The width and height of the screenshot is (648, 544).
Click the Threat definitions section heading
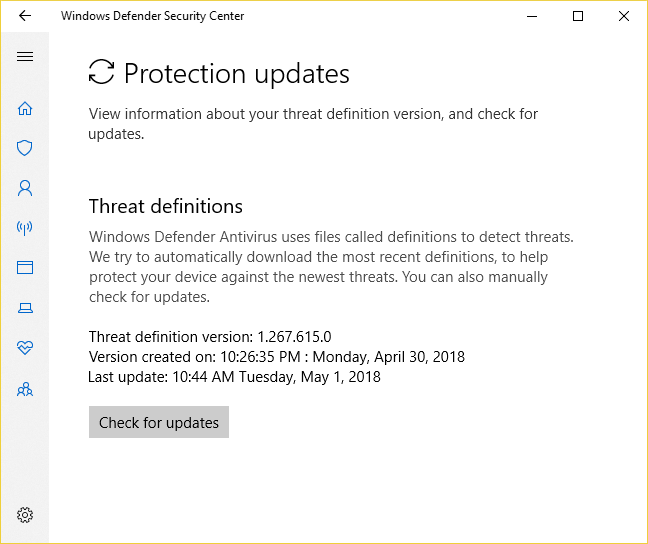(166, 207)
